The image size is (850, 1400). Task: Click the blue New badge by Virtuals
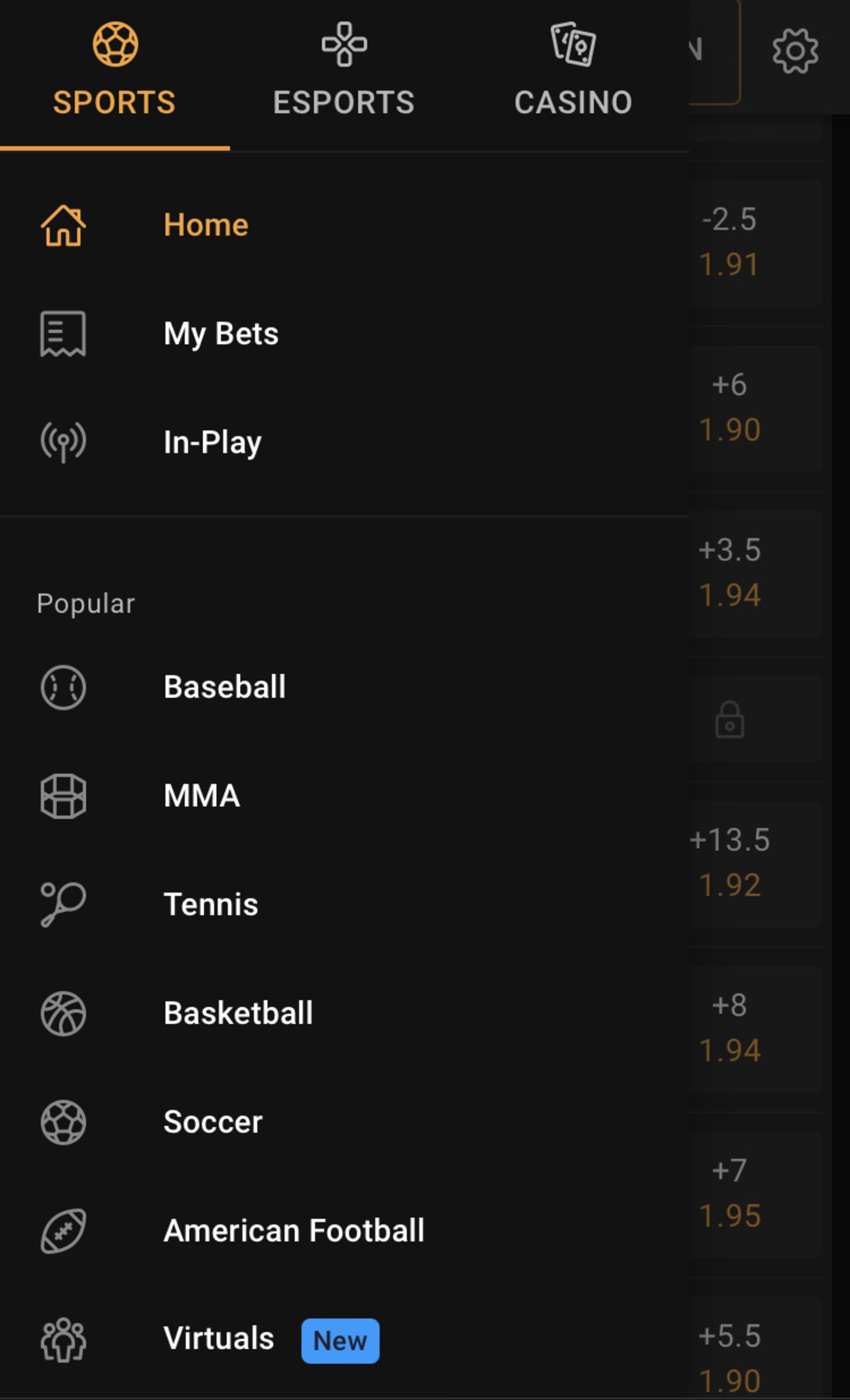coord(340,1341)
